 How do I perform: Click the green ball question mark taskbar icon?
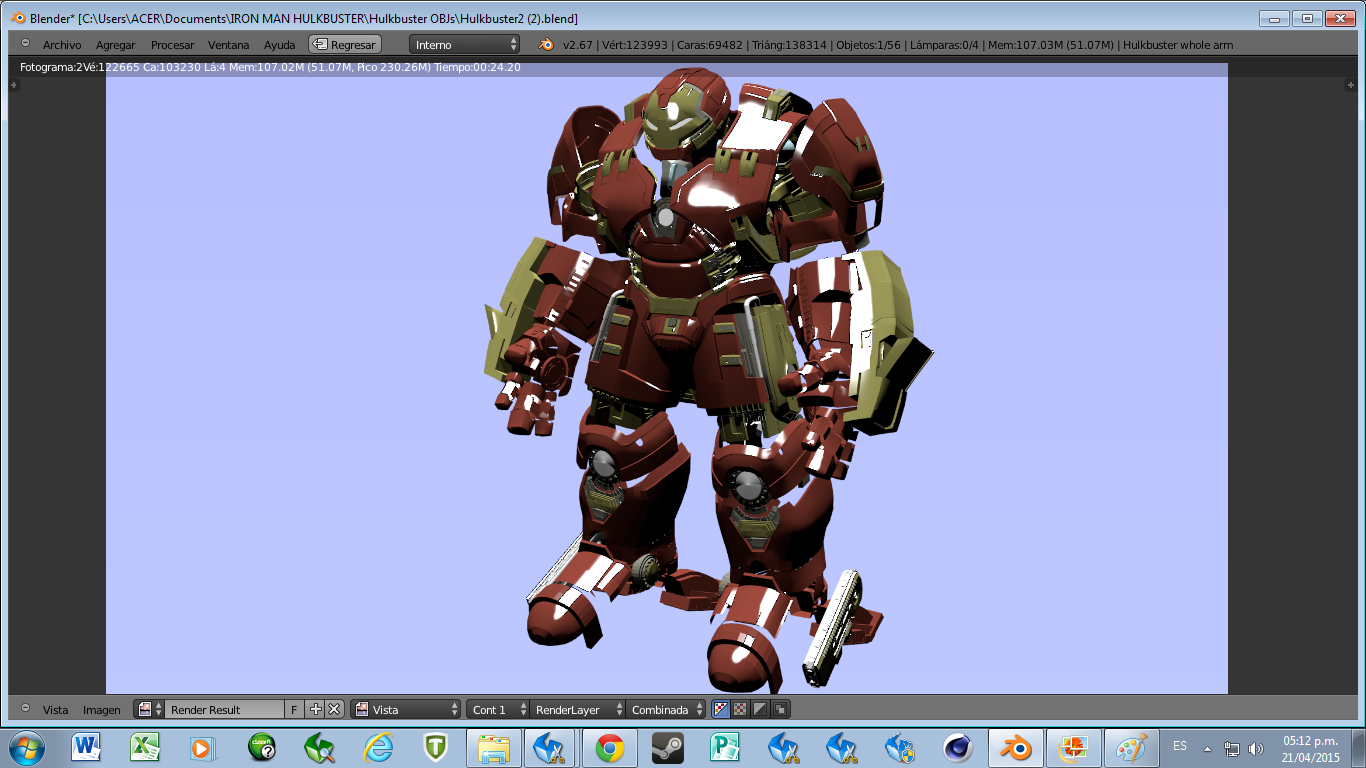(x=262, y=747)
